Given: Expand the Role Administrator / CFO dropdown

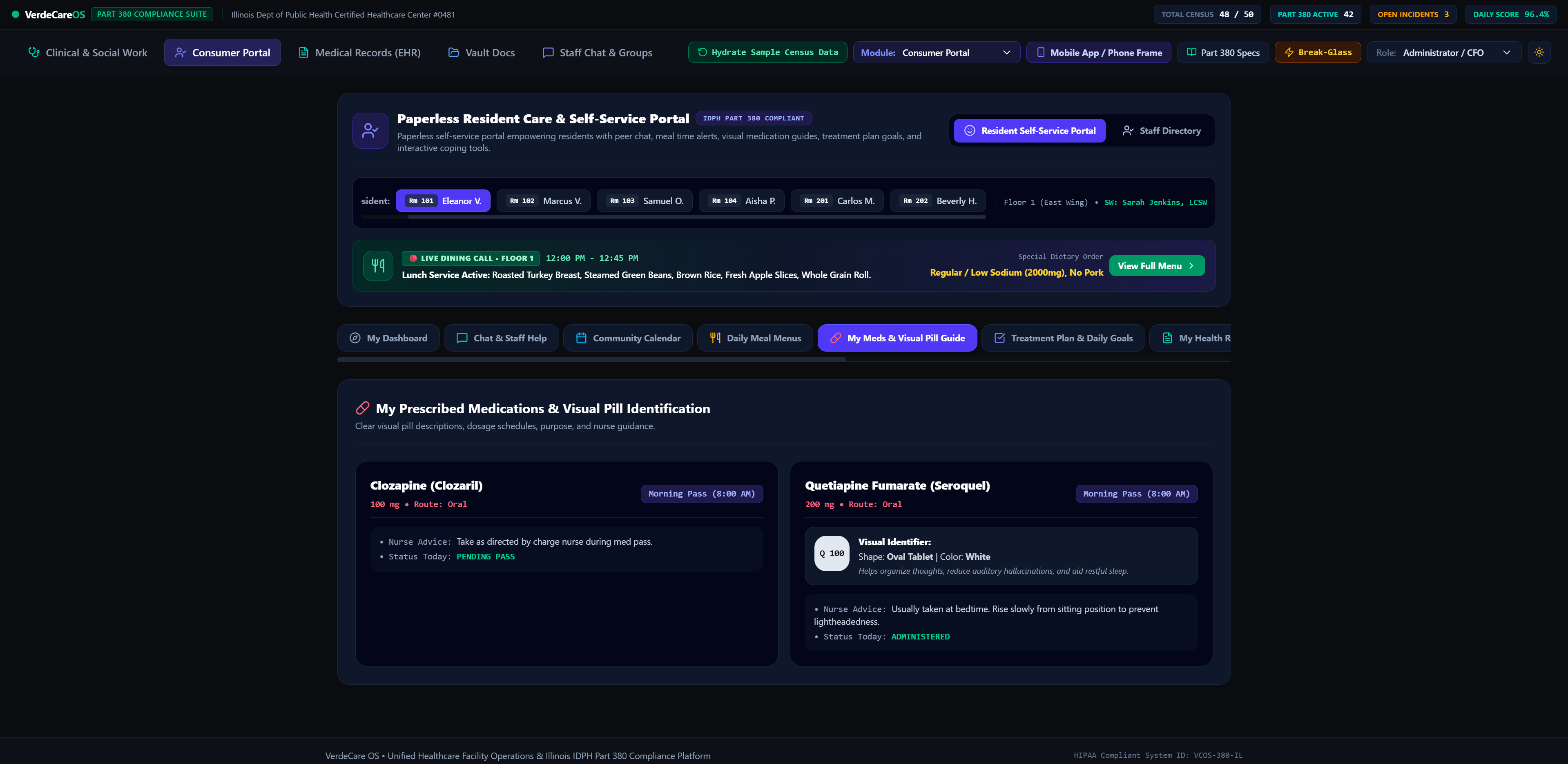Looking at the screenshot, I should 1444,52.
